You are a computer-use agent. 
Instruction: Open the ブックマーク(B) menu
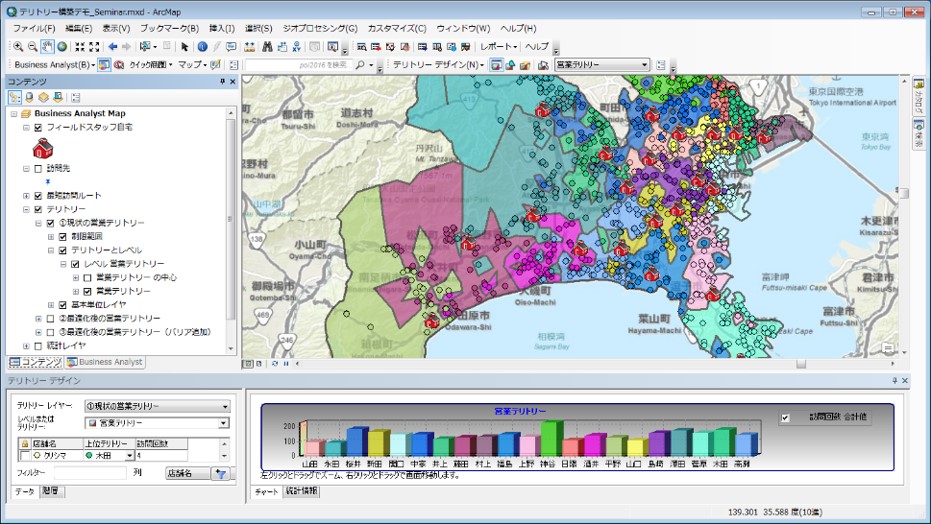click(x=169, y=28)
